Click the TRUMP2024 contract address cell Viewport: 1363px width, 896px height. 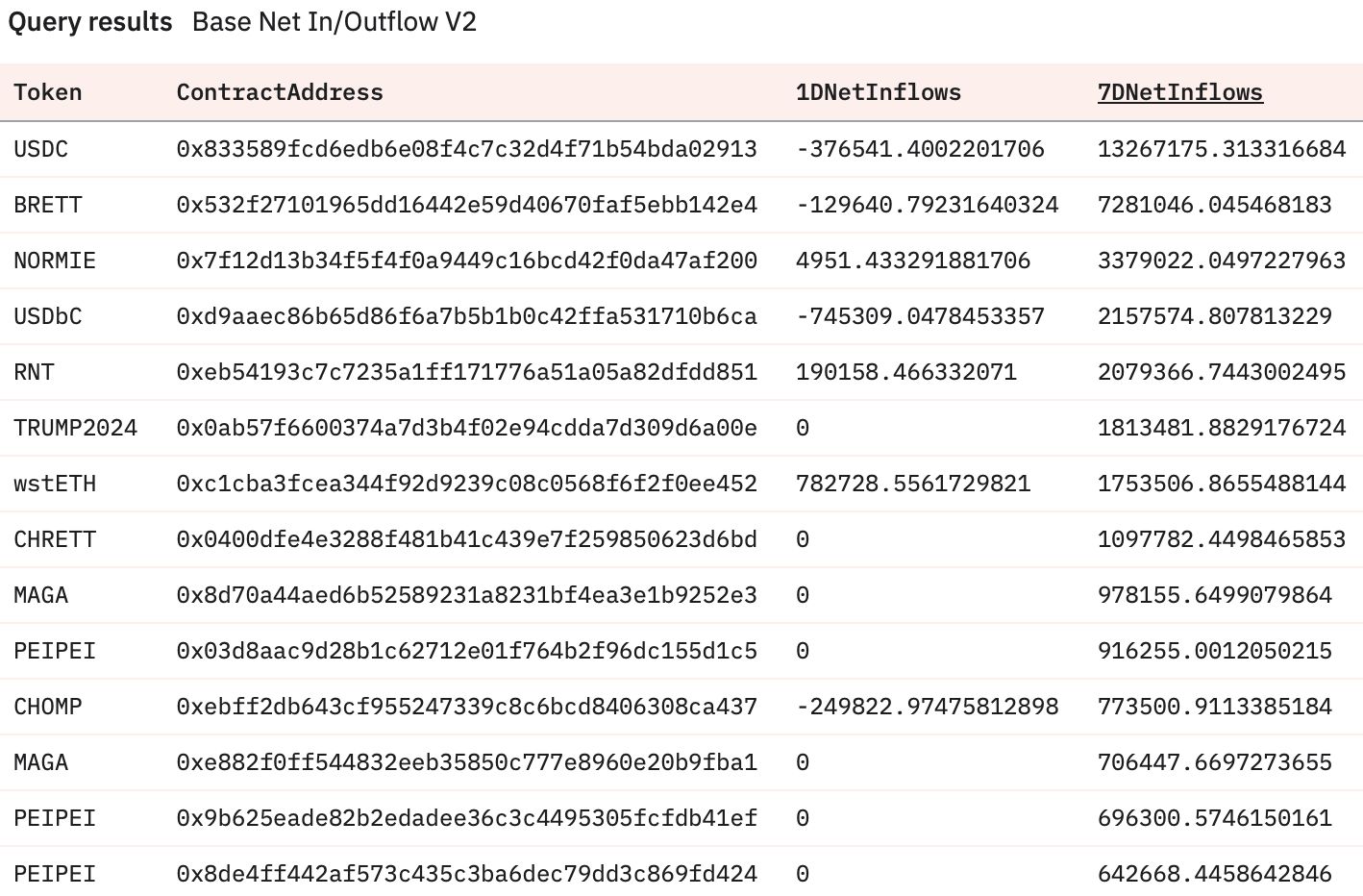click(x=466, y=428)
